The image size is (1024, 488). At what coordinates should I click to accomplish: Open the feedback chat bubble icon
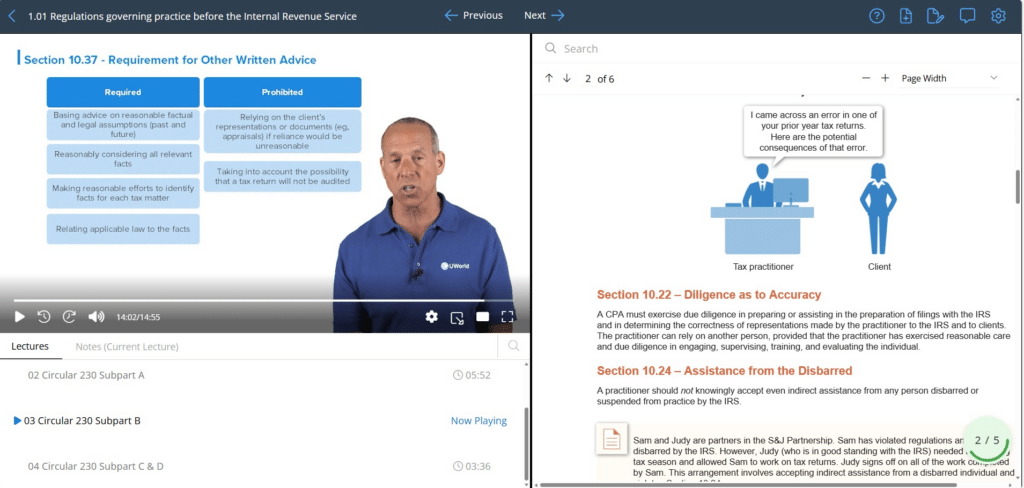tap(967, 16)
